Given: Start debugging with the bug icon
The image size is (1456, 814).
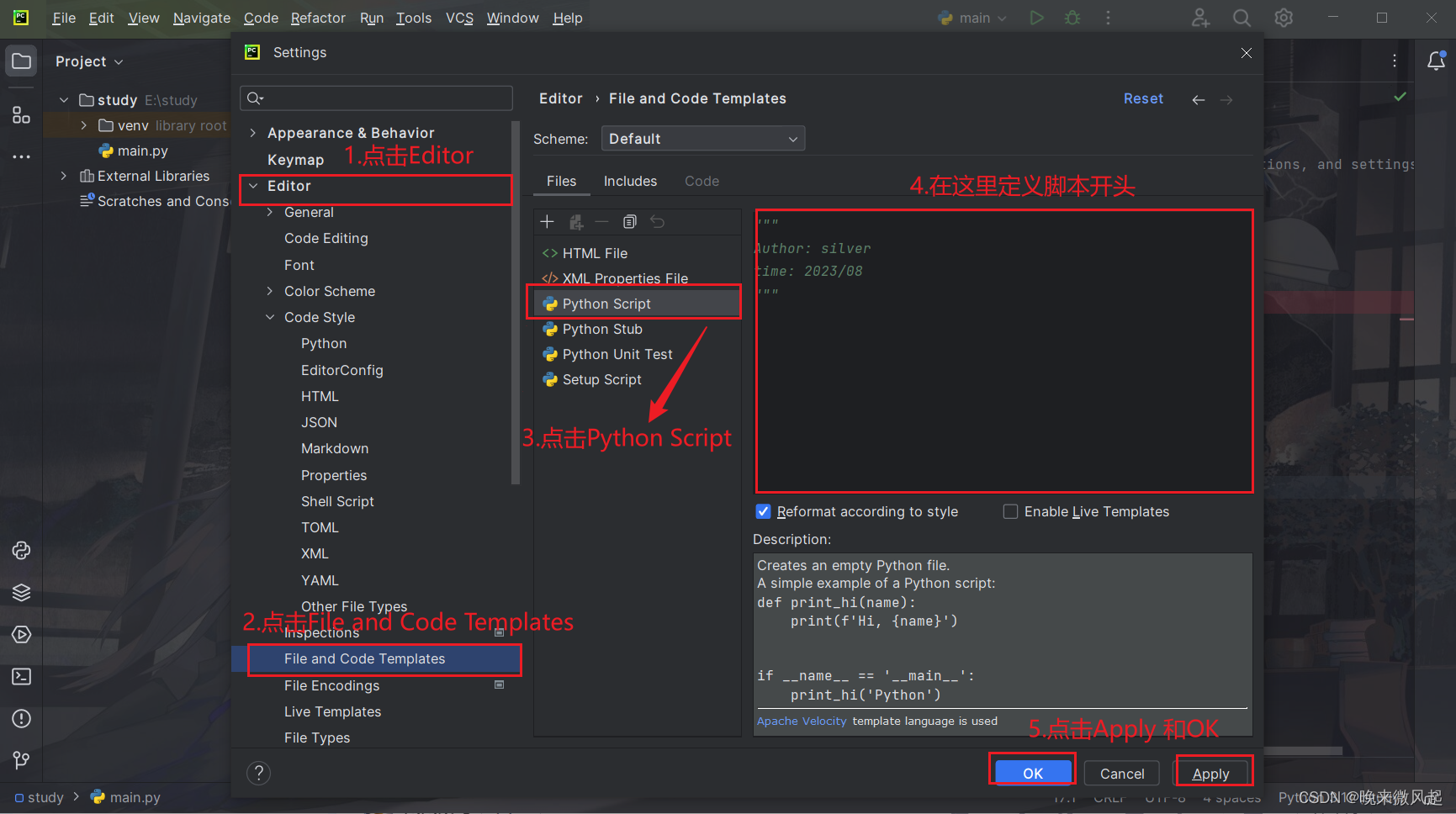Looking at the screenshot, I should [1072, 18].
